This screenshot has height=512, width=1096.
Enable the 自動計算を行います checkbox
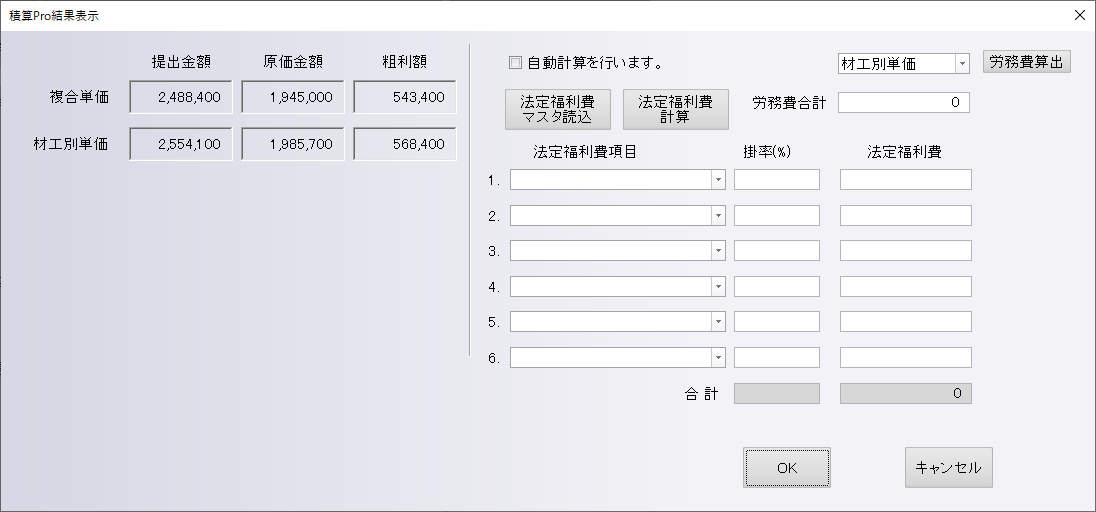coord(516,63)
